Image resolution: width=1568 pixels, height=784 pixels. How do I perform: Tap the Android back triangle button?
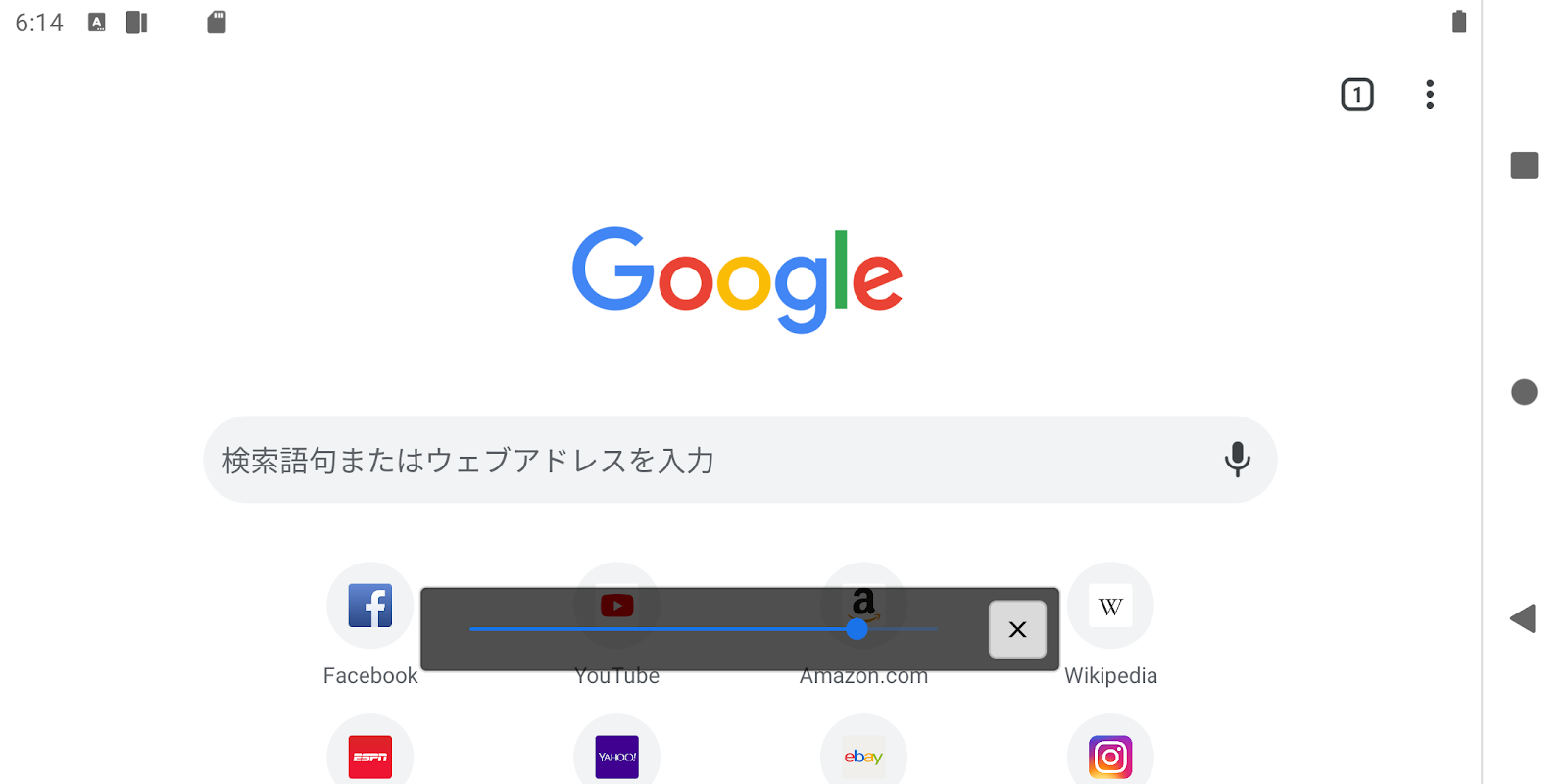point(1523,618)
